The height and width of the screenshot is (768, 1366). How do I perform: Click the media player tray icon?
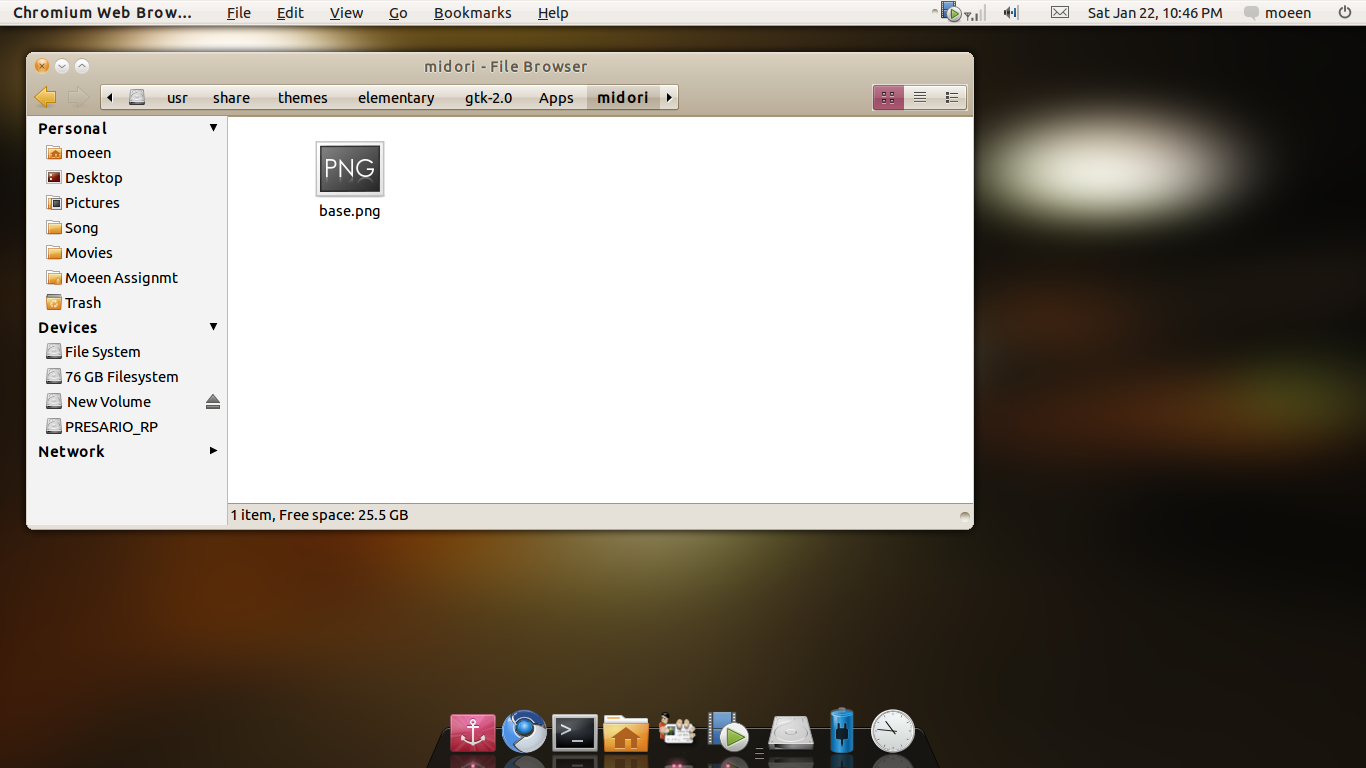pos(951,12)
